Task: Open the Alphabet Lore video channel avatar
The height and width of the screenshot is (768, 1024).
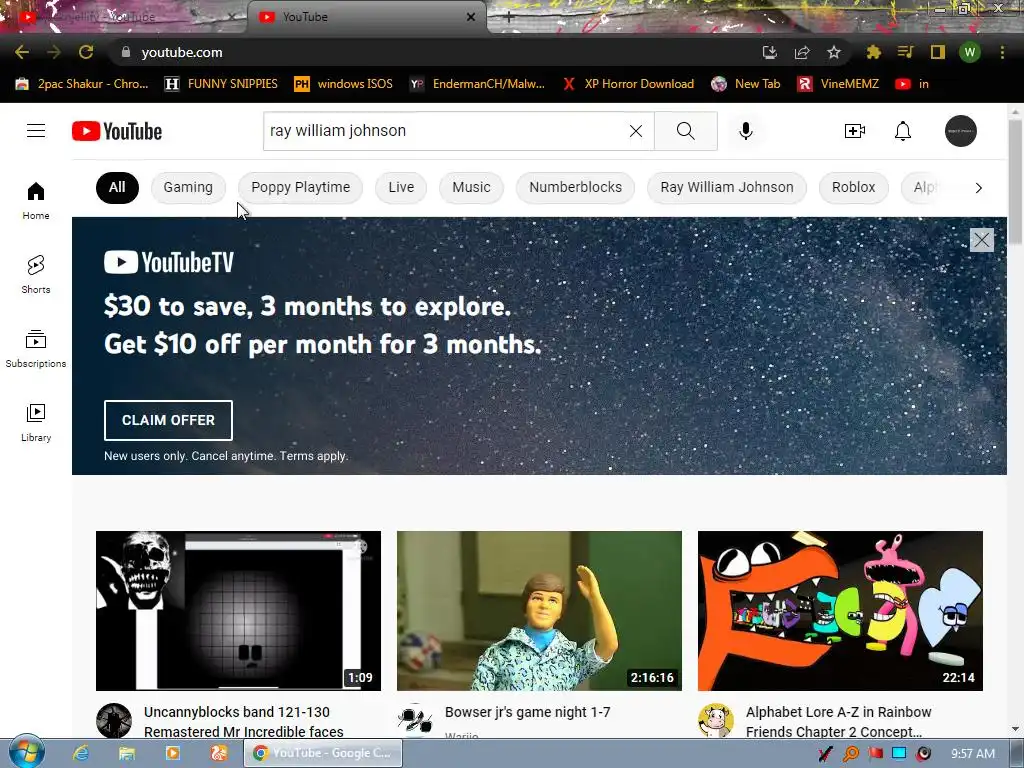Action: click(715, 720)
